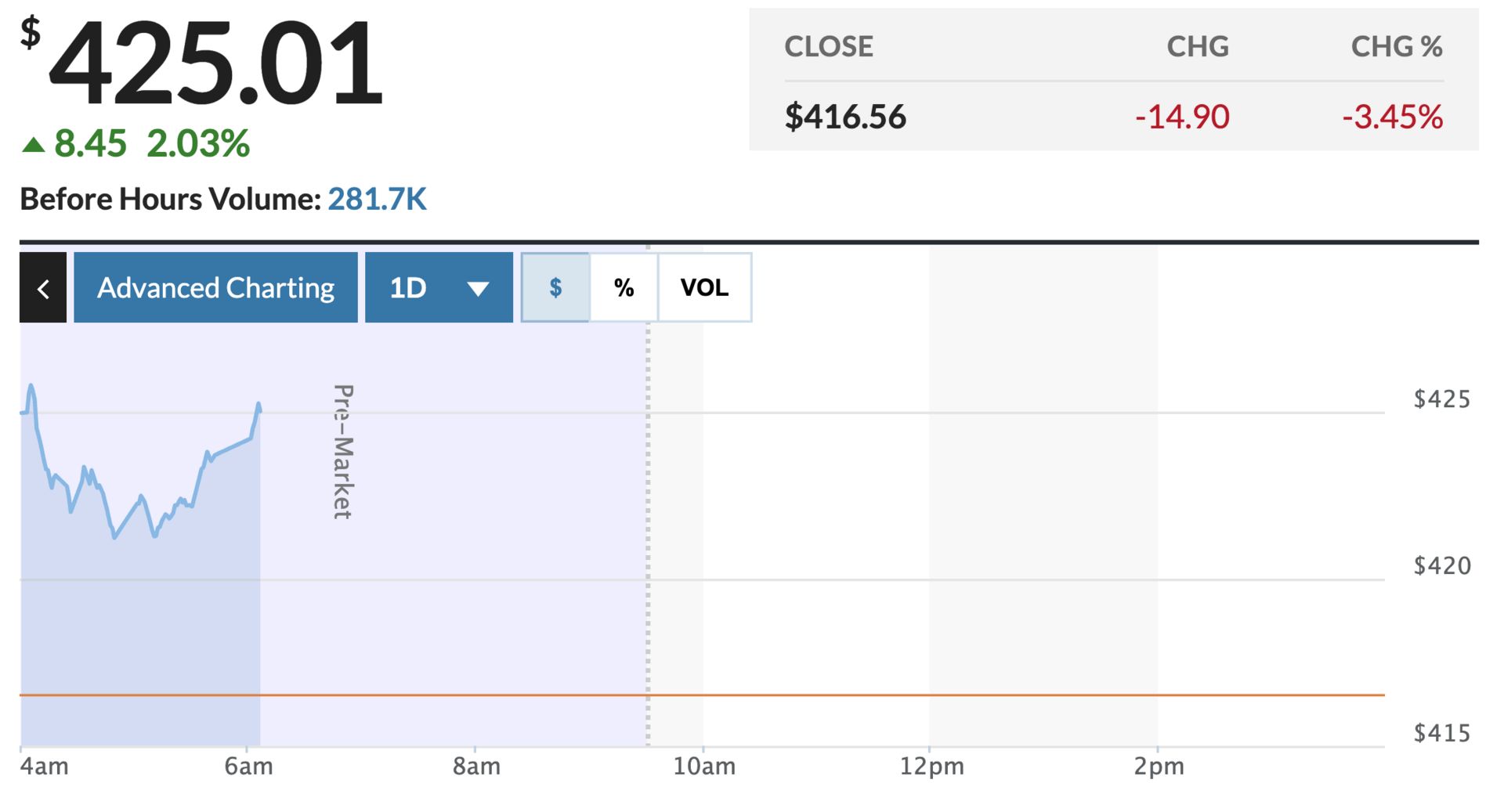Click the $416.56 closing price value
Image resolution: width=1504 pixels, height=812 pixels.
click(x=845, y=117)
